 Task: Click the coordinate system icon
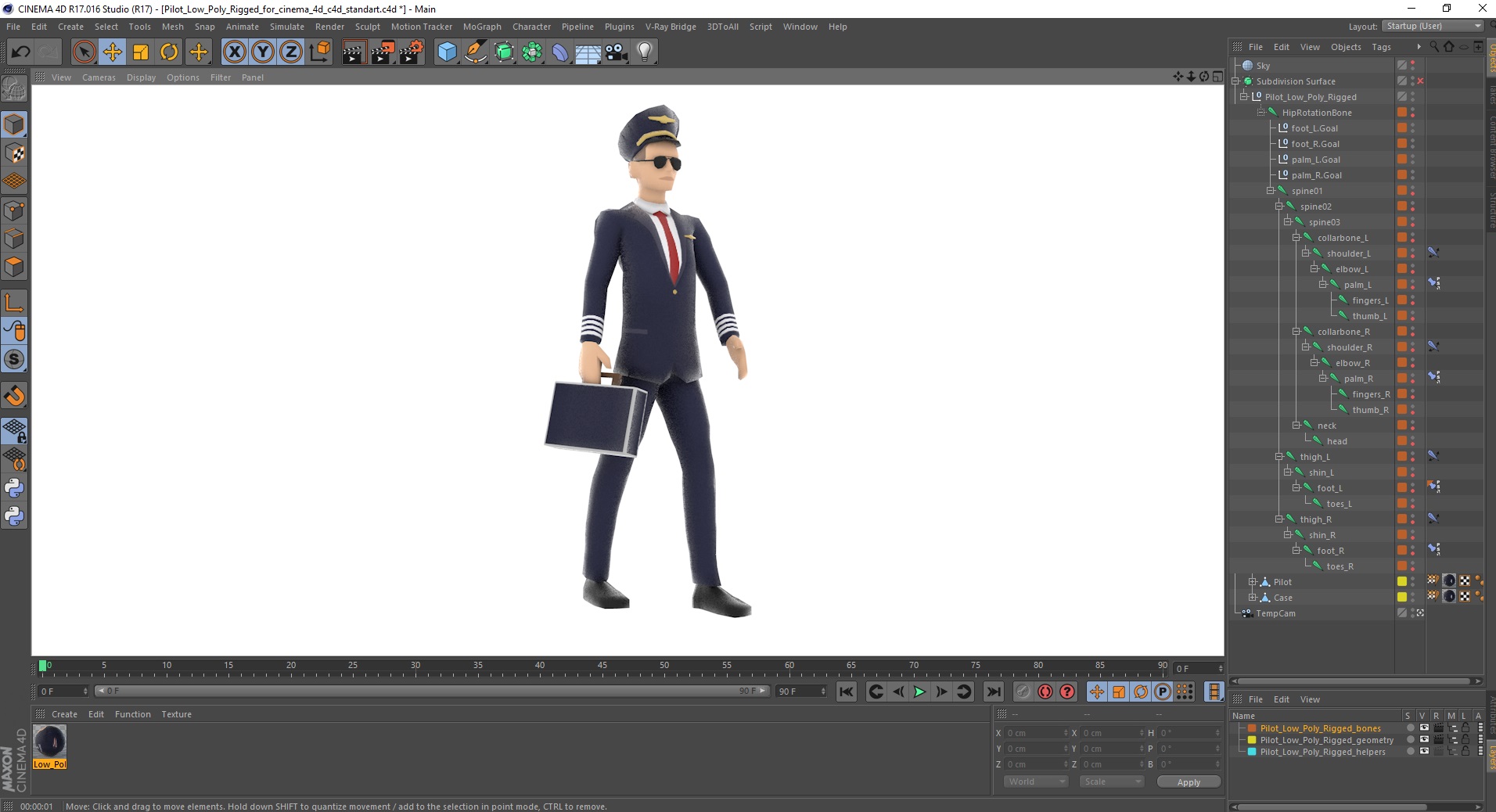tap(319, 52)
